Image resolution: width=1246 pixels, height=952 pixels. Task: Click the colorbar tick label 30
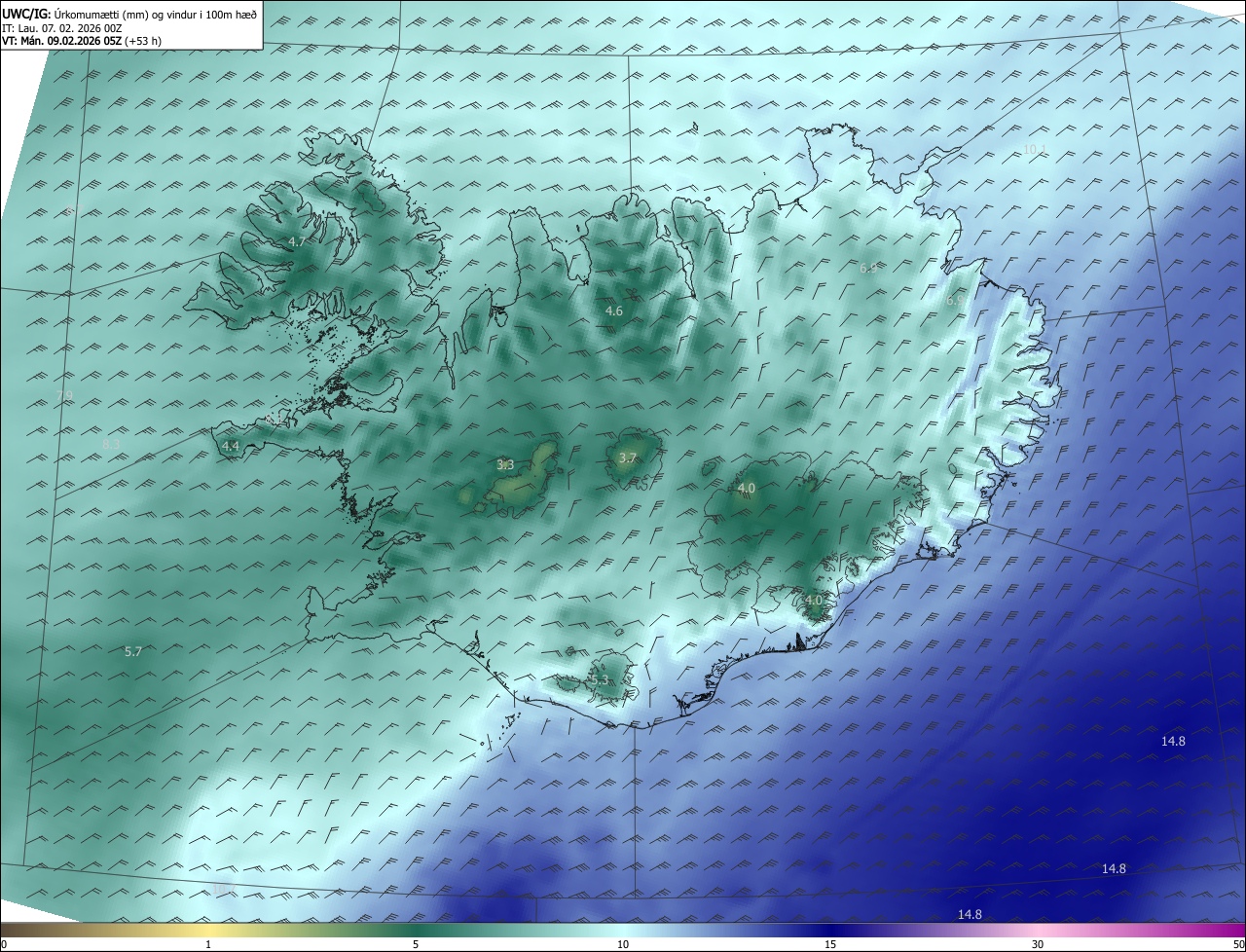[x=1038, y=944]
